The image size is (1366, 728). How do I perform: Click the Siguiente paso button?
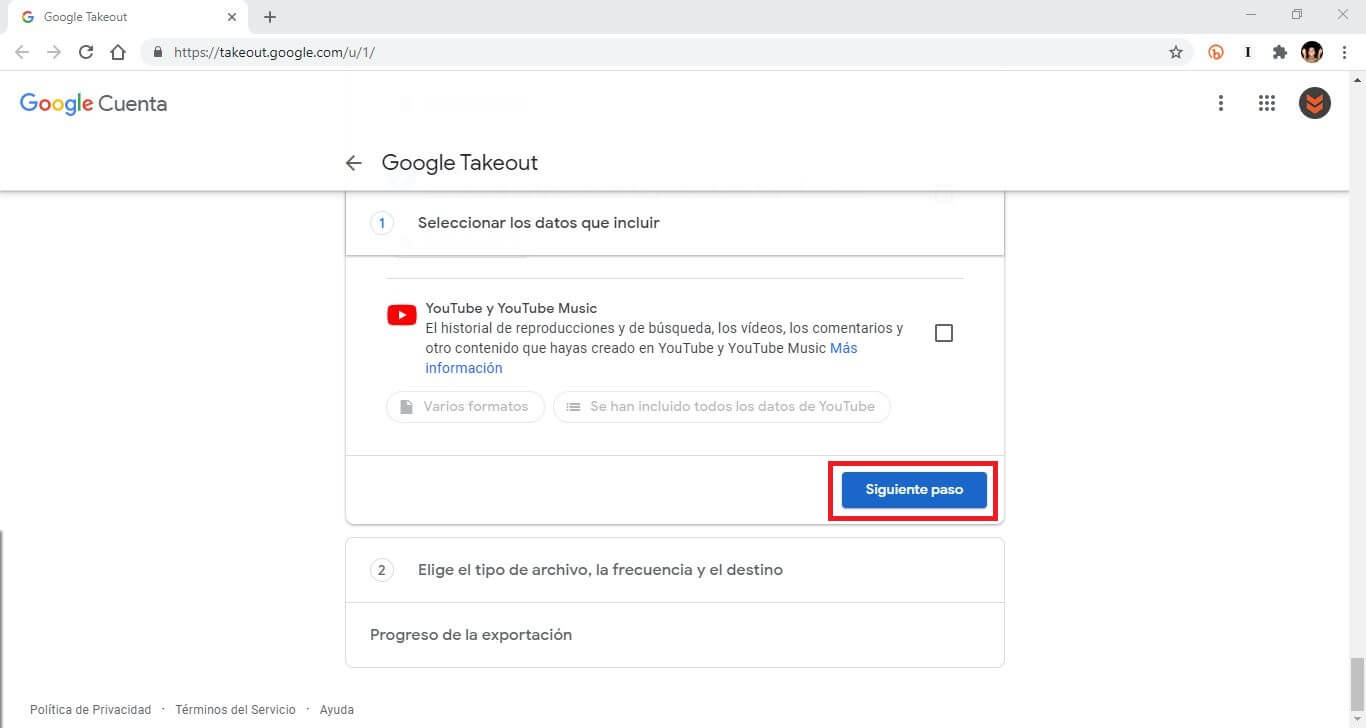[914, 490]
